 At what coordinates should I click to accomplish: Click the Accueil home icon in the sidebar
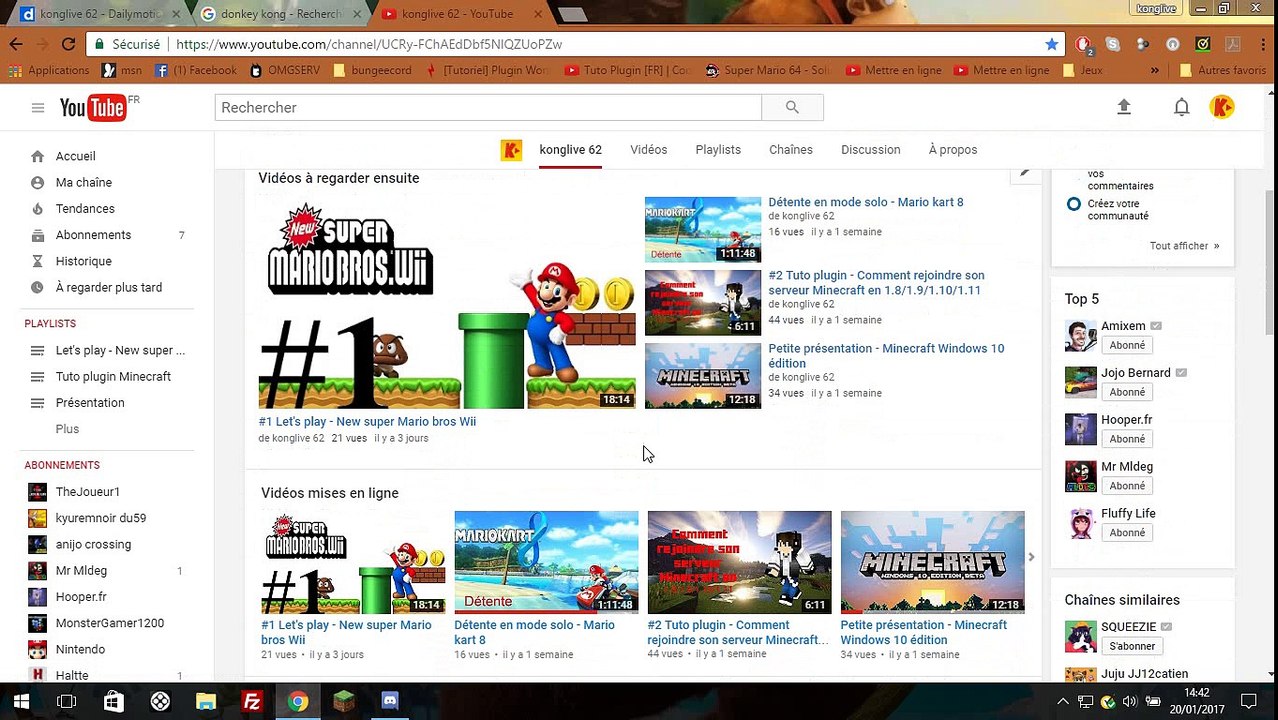point(37,156)
